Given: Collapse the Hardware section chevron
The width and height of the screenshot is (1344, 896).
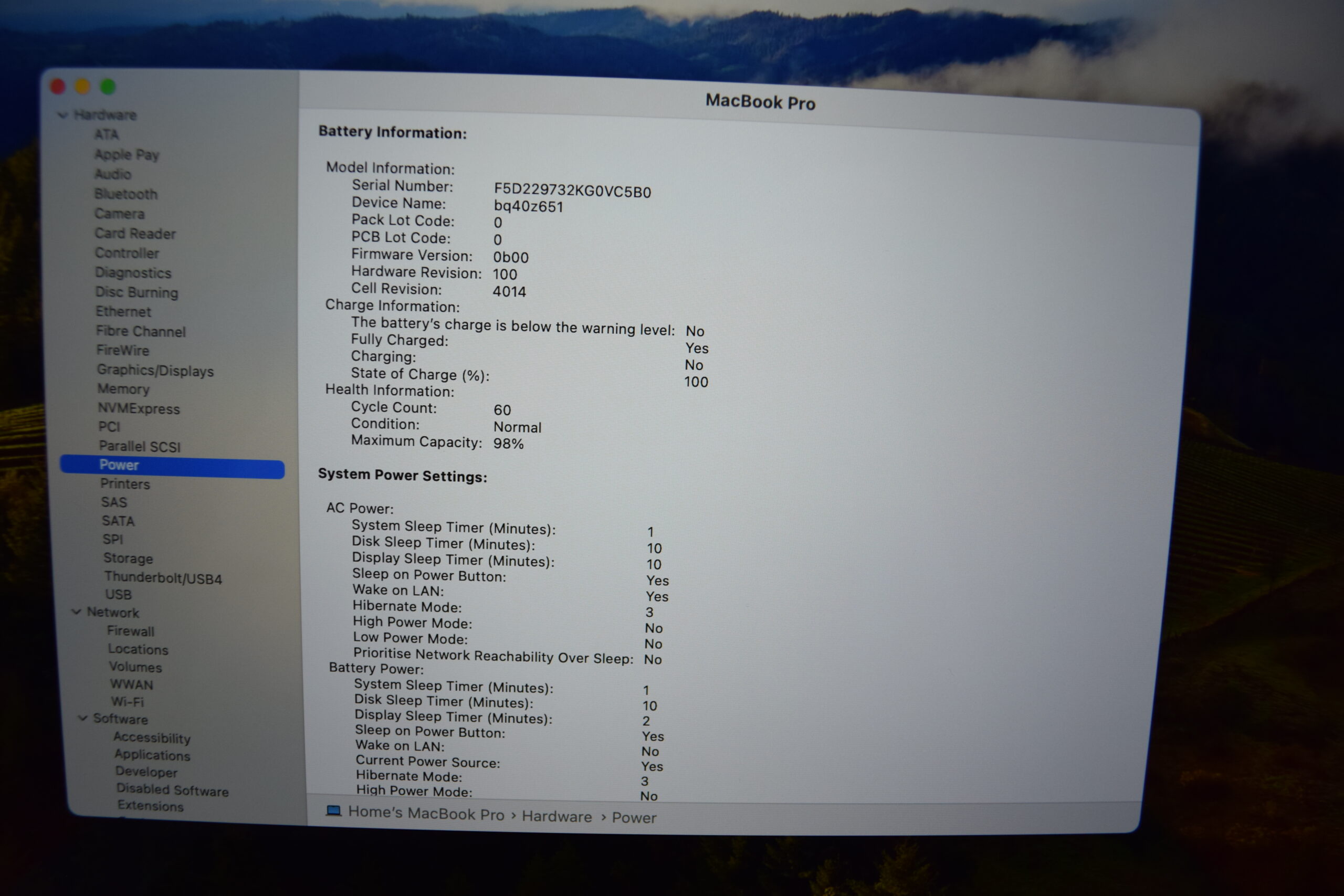Looking at the screenshot, I should click(x=63, y=115).
